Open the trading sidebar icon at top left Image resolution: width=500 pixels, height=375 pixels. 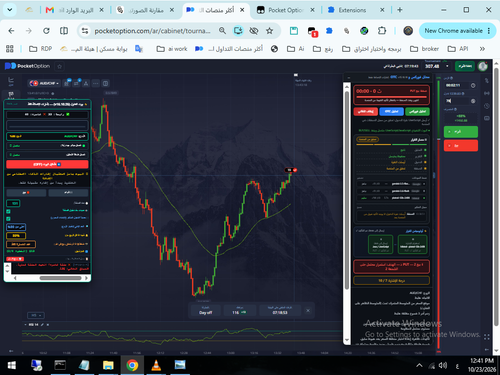(11, 80)
